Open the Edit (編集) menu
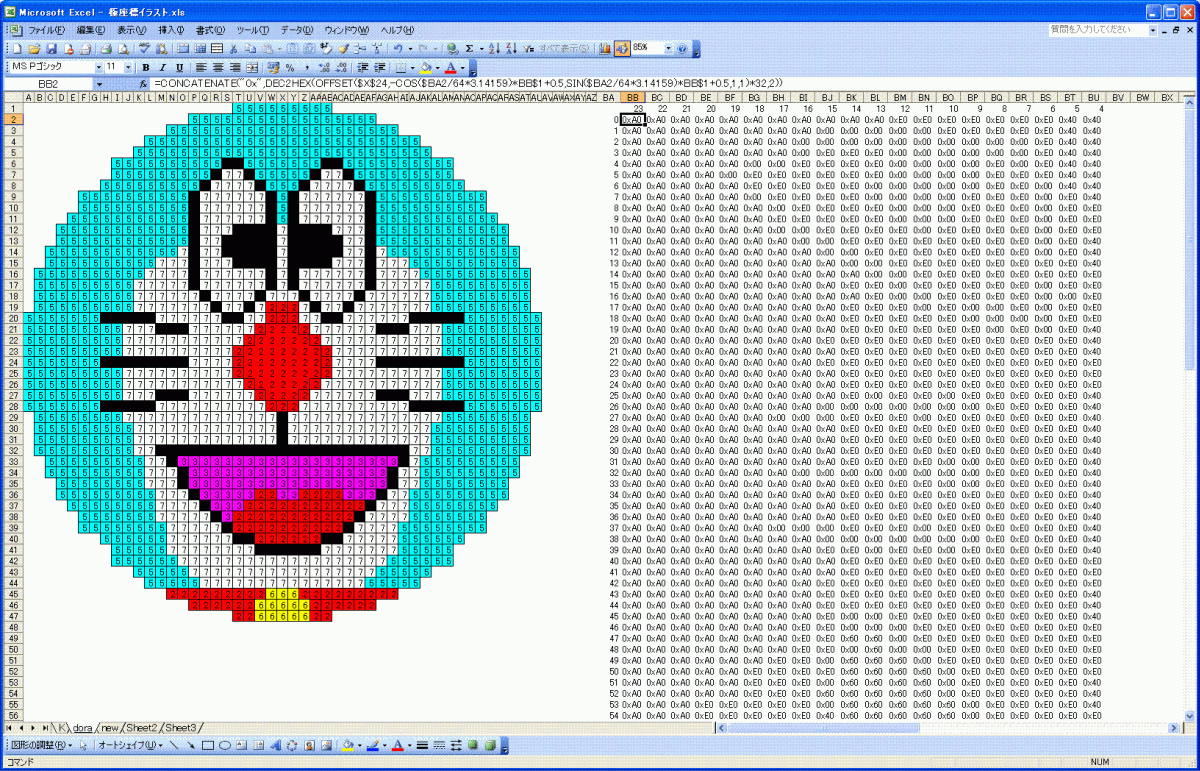 (91, 30)
